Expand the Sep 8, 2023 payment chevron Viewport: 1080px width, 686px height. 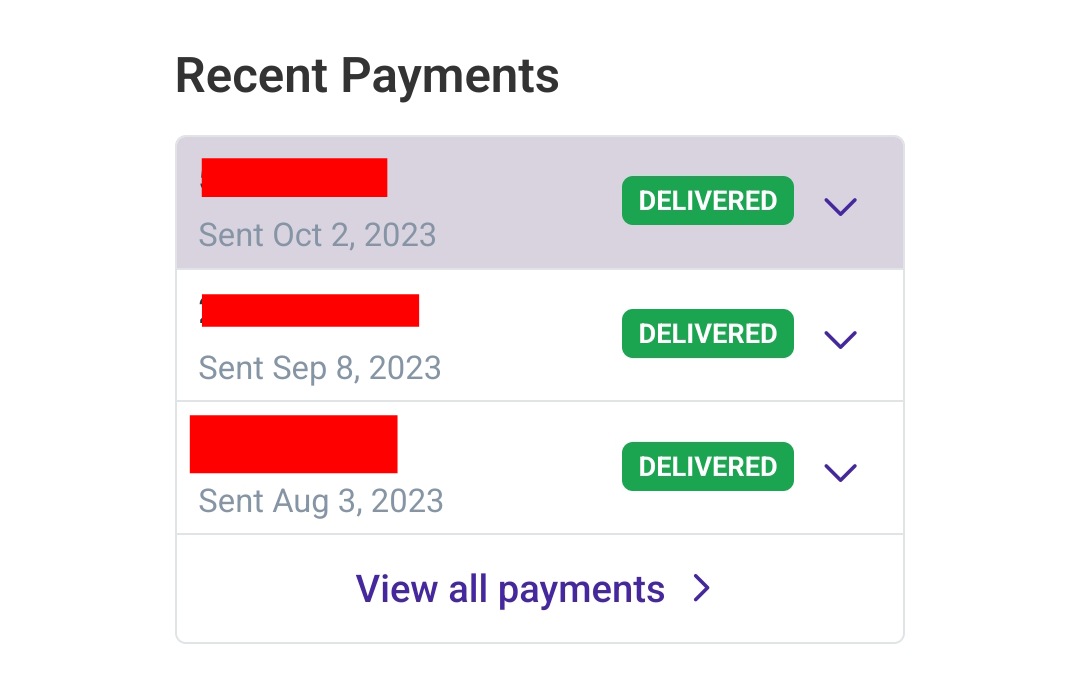(840, 339)
